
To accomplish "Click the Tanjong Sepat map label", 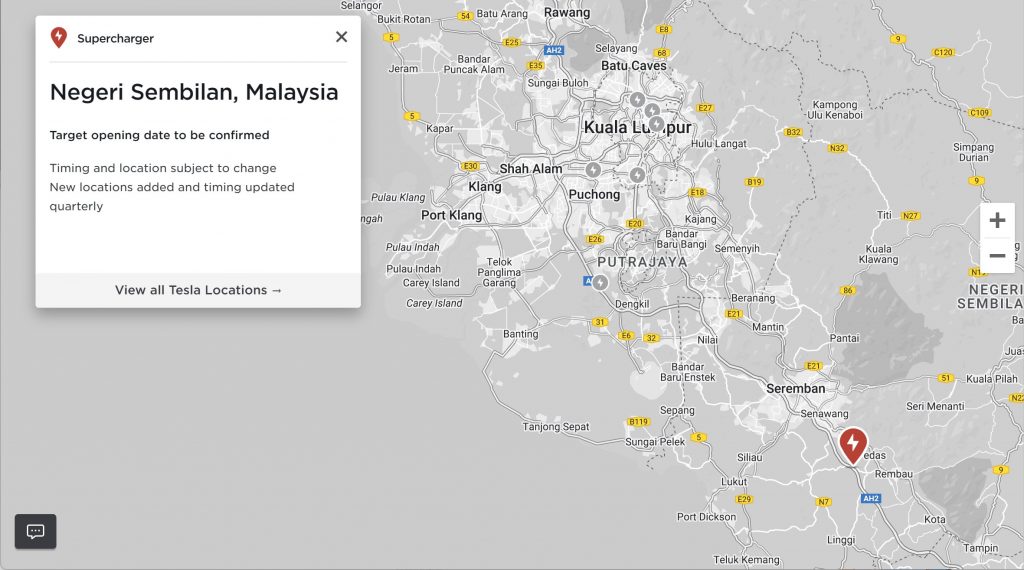I will (x=556, y=427).
